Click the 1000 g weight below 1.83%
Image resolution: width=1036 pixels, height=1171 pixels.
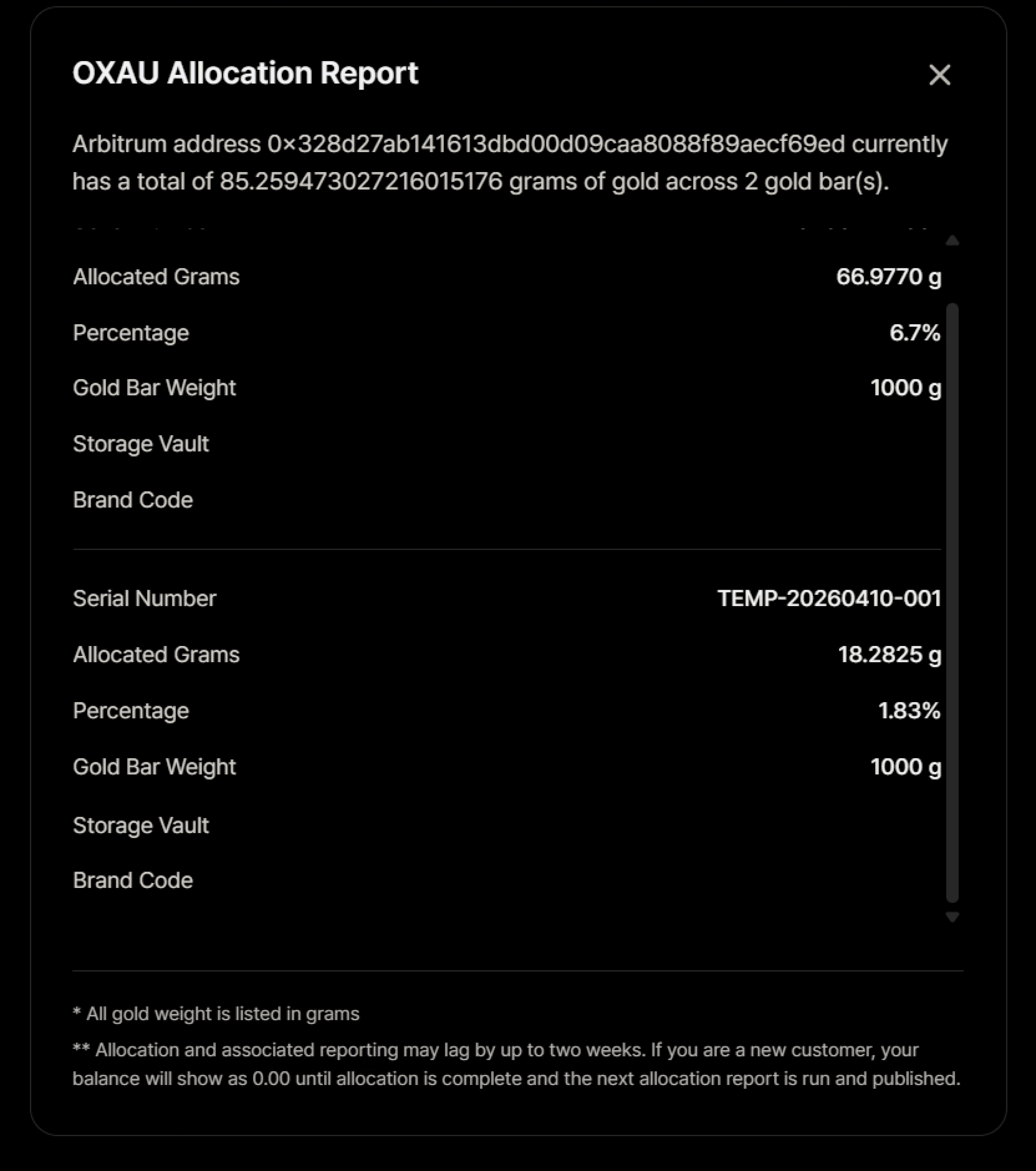tap(905, 767)
